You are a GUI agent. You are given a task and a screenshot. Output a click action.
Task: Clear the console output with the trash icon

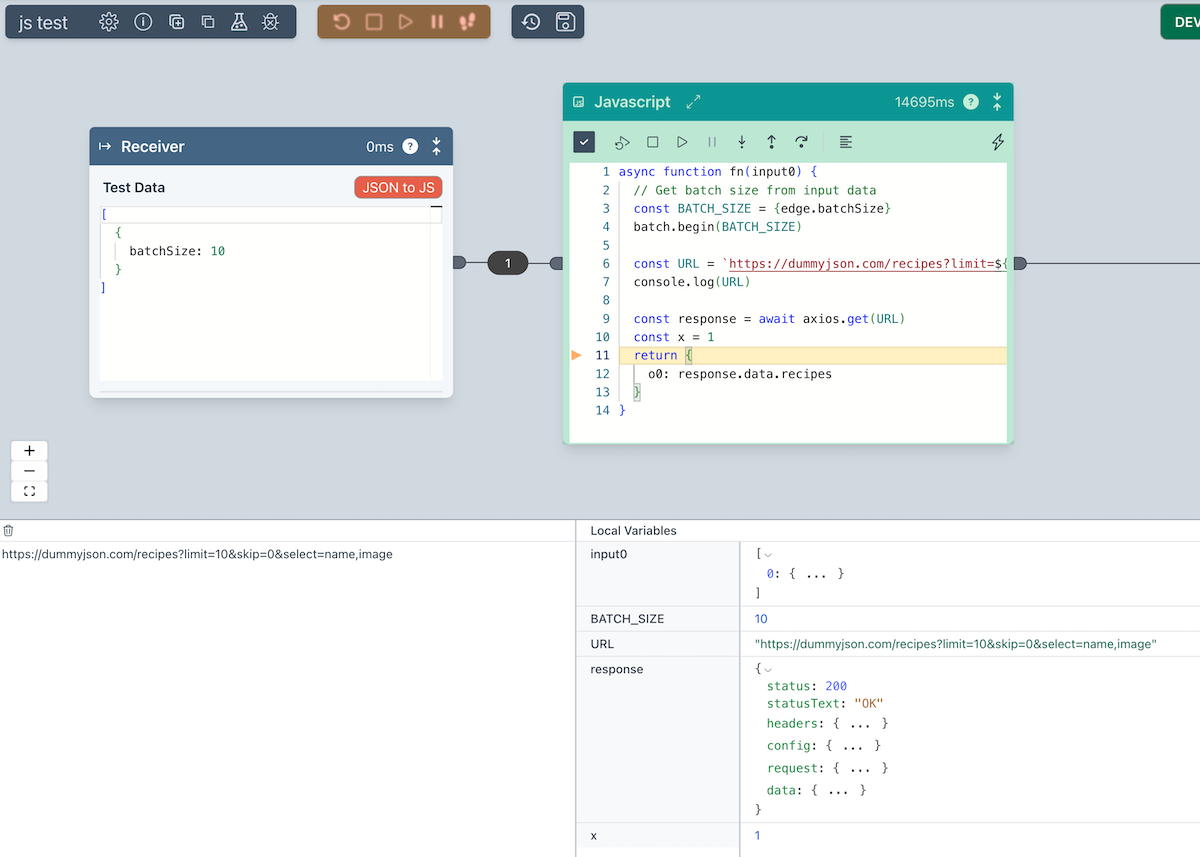pyautogui.click(x=10, y=530)
